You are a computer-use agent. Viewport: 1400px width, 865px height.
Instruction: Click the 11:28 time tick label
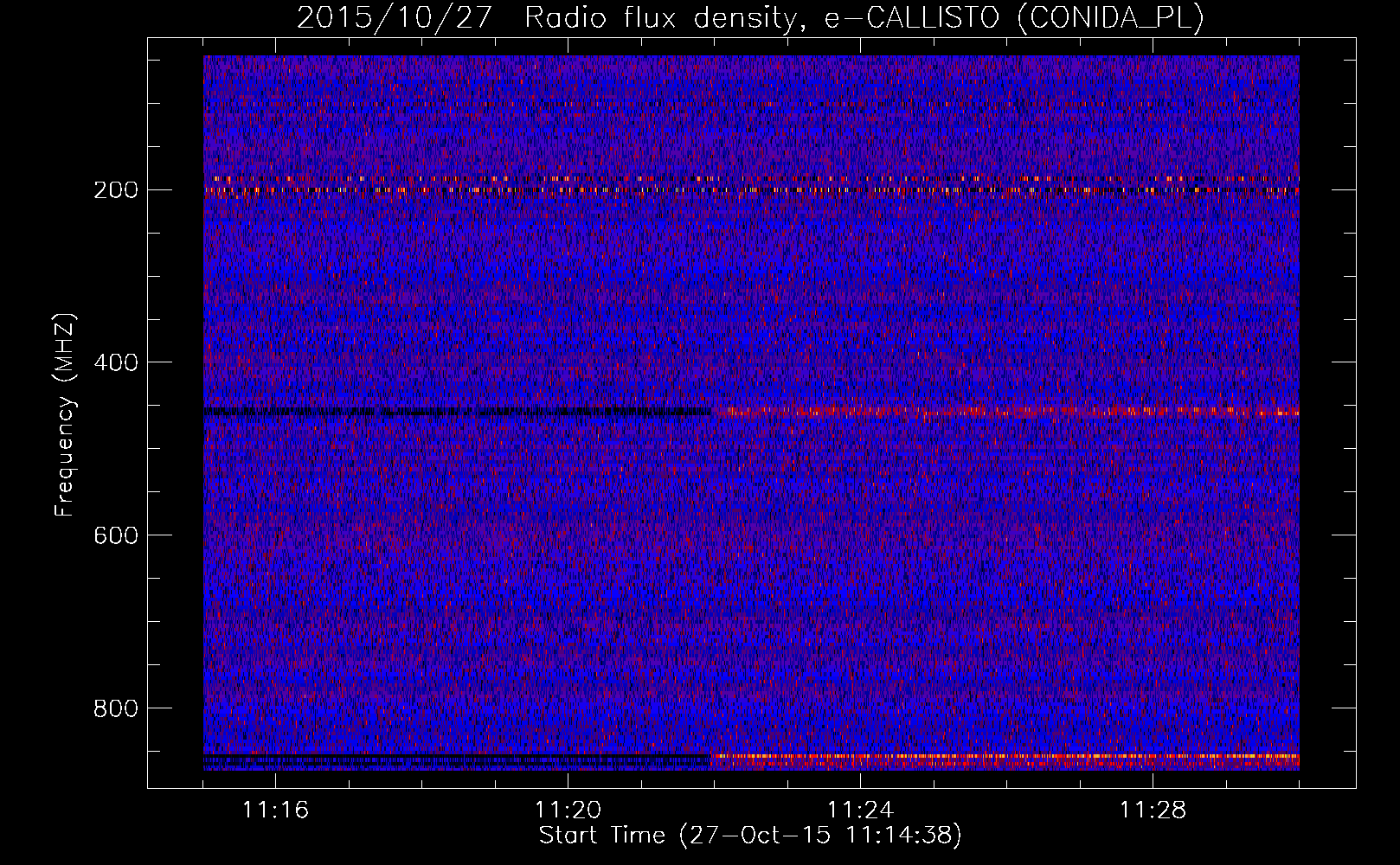(1153, 811)
